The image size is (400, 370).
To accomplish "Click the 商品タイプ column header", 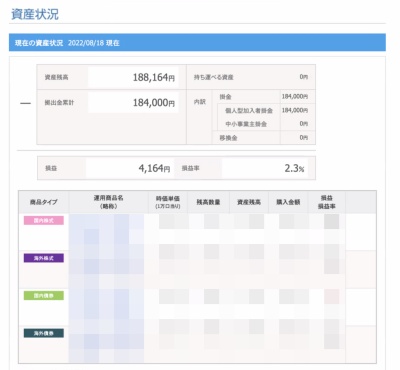I will (44, 202).
